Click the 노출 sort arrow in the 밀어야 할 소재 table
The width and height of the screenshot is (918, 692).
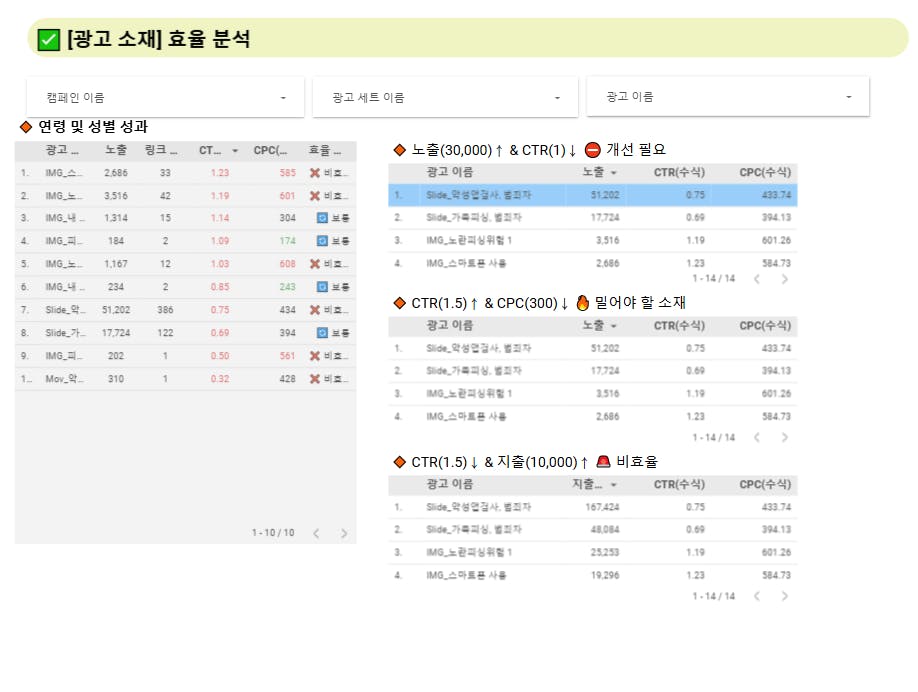coord(614,326)
